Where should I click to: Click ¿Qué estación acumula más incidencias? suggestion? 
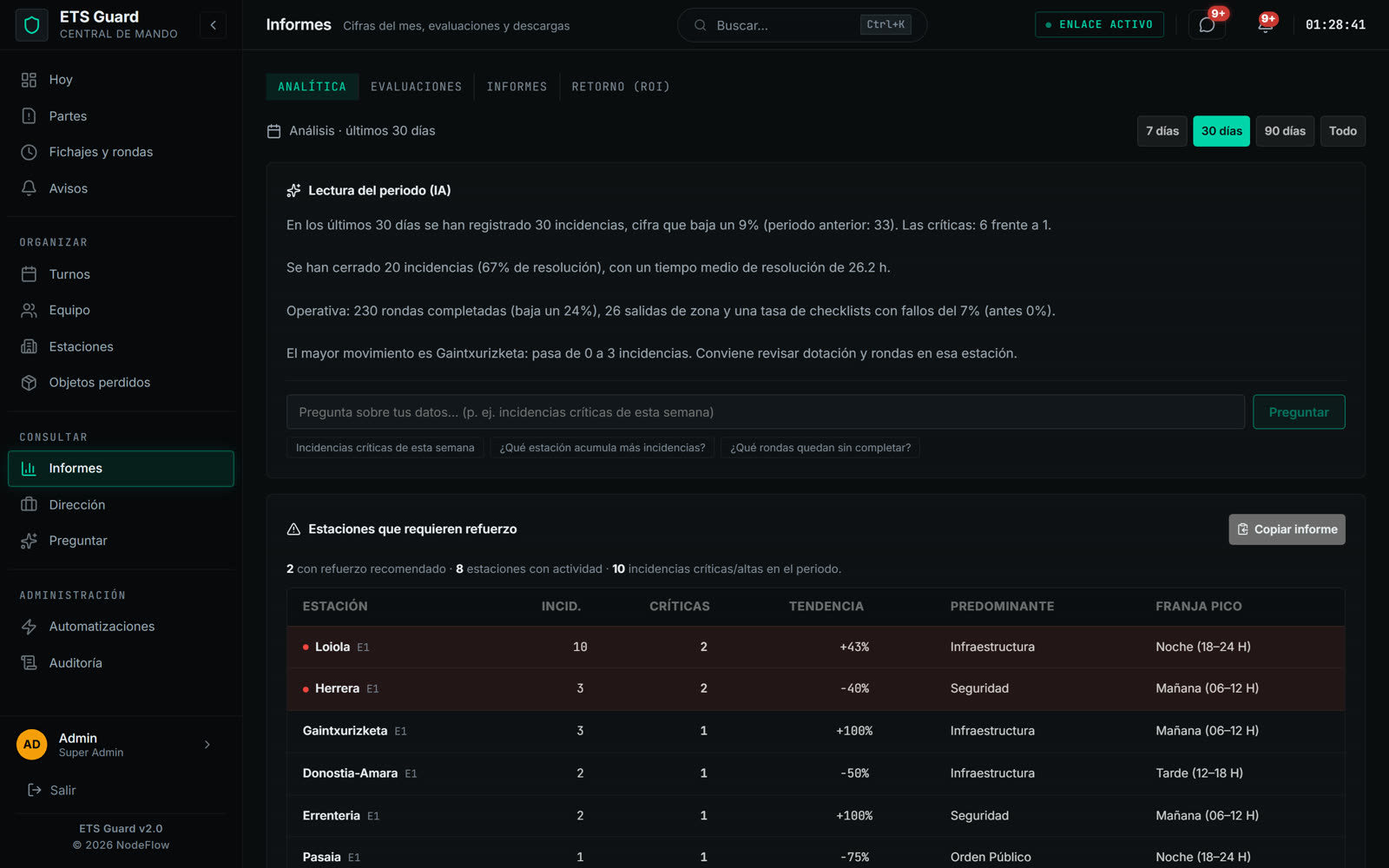602,448
